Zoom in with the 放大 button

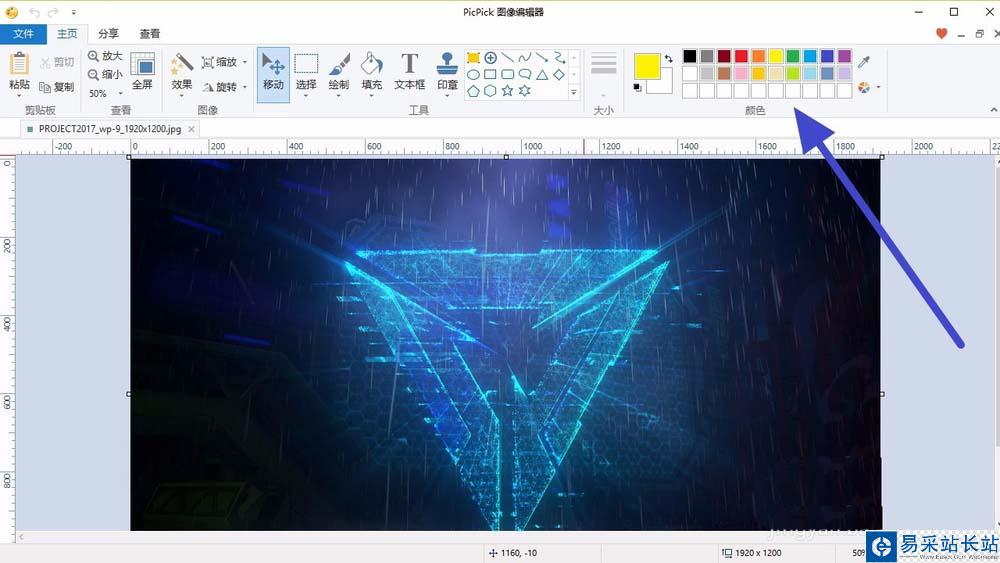click(105, 56)
